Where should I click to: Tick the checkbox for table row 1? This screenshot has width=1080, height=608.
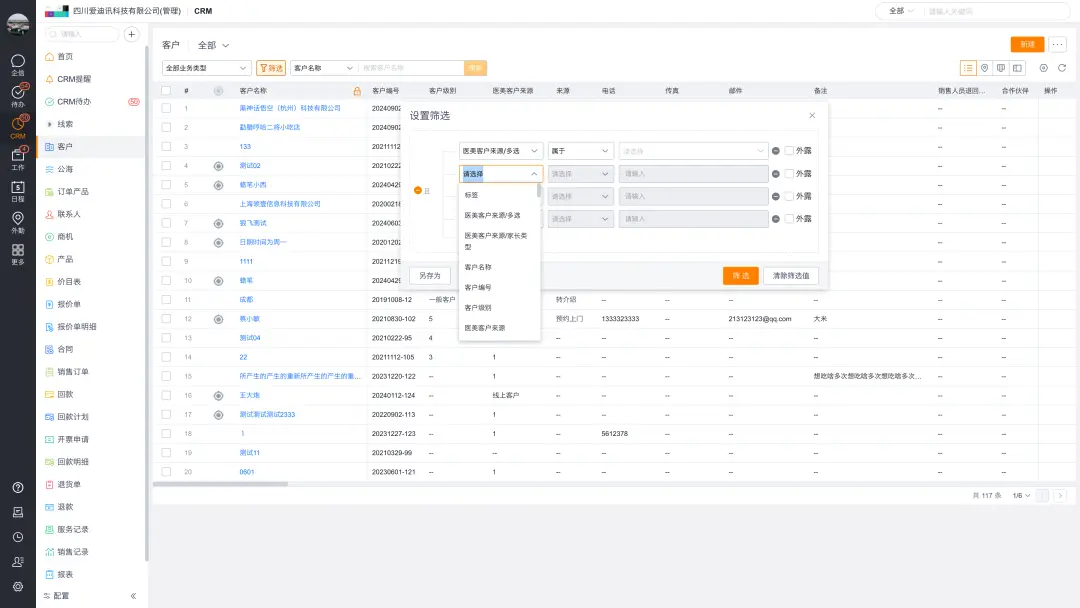click(x=166, y=108)
